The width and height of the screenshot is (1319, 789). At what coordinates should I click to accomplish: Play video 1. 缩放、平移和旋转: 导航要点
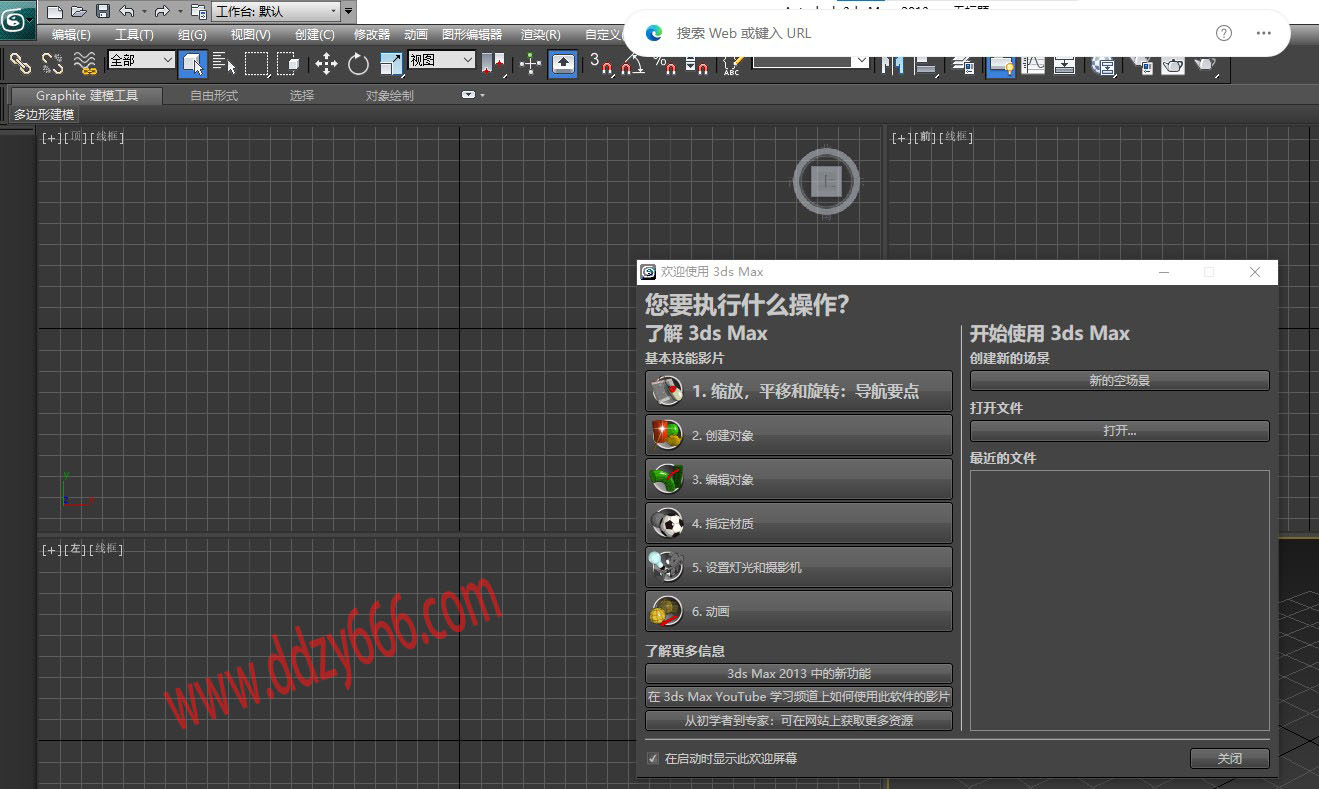pyautogui.click(x=799, y=391)
